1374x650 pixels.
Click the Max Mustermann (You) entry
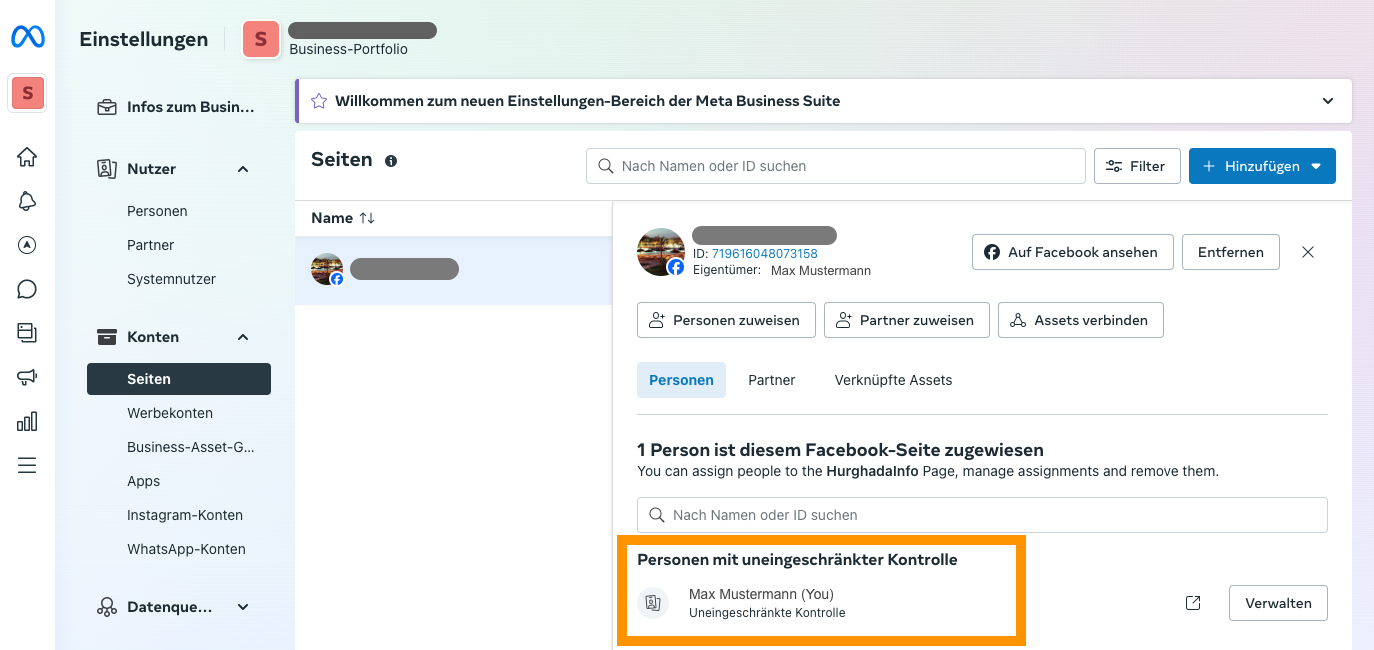pyautogui.click(x=761, y=594)
